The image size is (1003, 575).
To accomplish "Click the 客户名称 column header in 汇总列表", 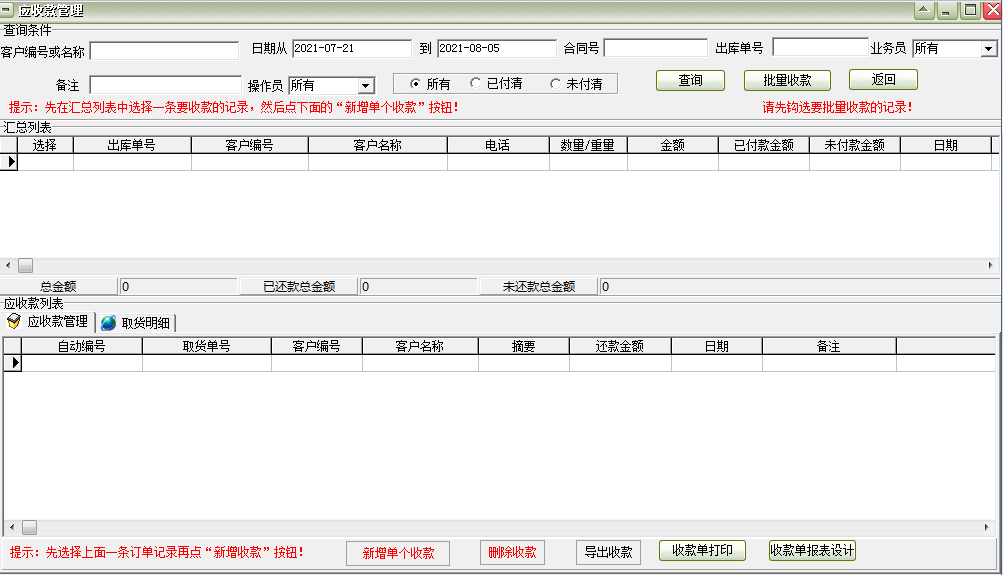I will tap(377, 145).
